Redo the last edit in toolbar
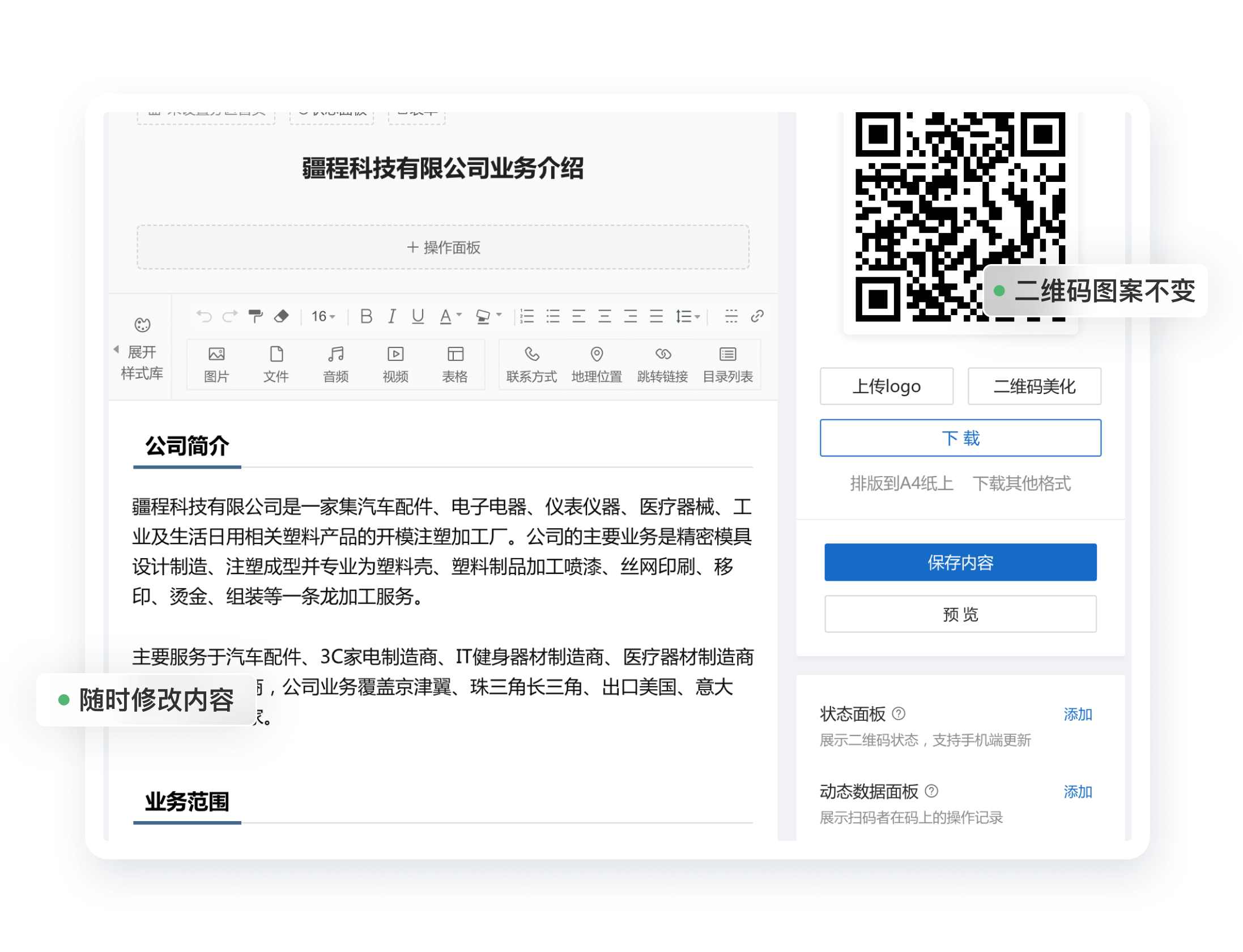This screenshot has height=952, width=1243. pos(229,316)
